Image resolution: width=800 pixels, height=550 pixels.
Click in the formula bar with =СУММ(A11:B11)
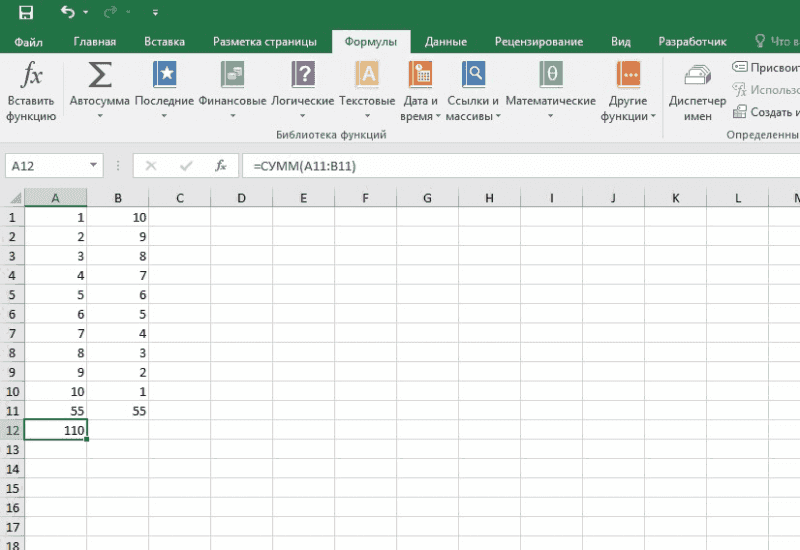500,165
